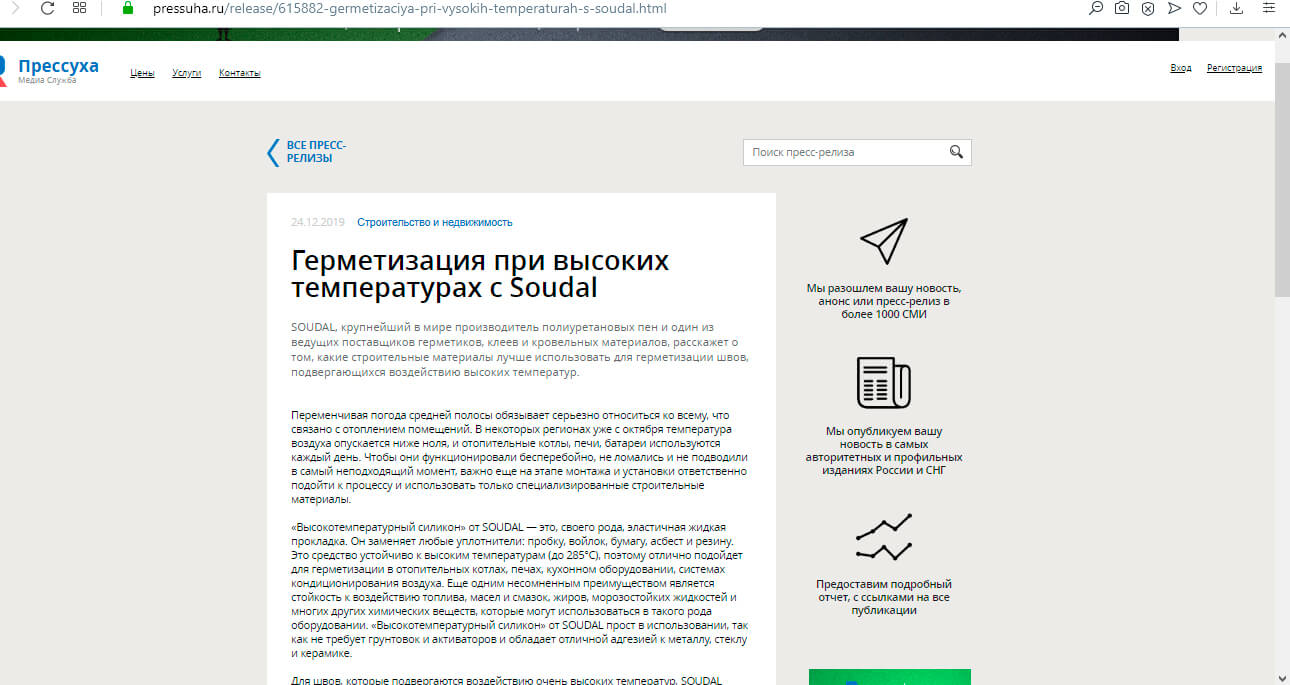The height and width of the screenshot is (685, 1290).
Task: Click the zoom magnifier icon in address bar
Action: click(x=1096, y=9)
